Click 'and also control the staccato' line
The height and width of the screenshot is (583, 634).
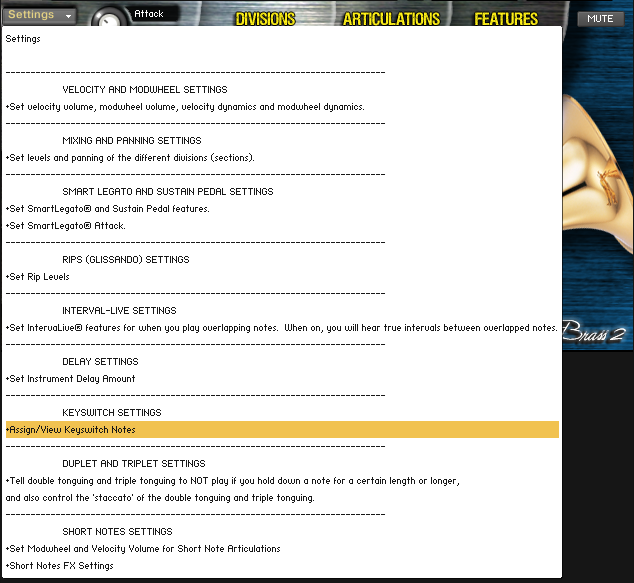[282, 497]
